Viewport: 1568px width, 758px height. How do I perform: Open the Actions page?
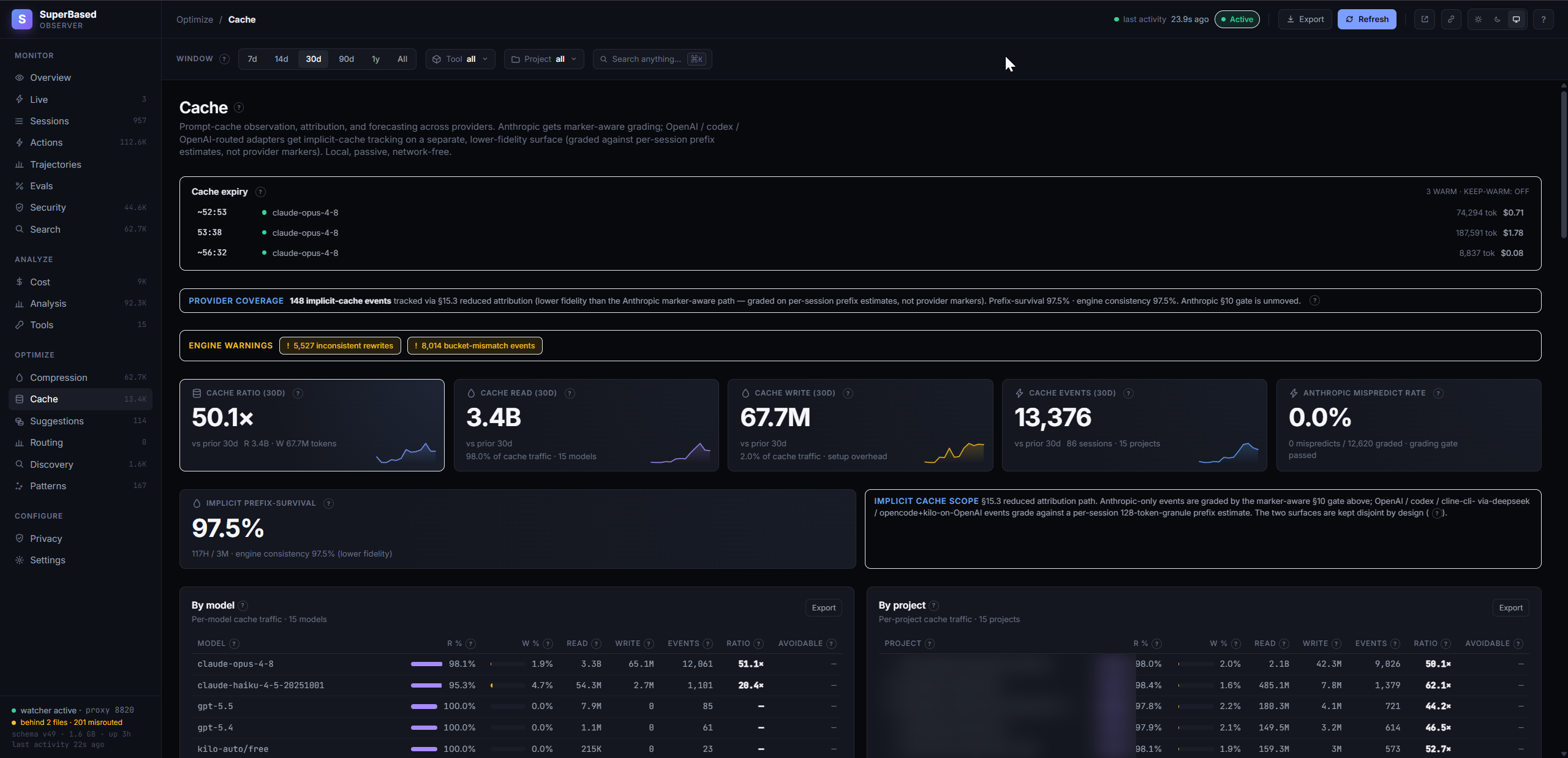pos(80,143)
